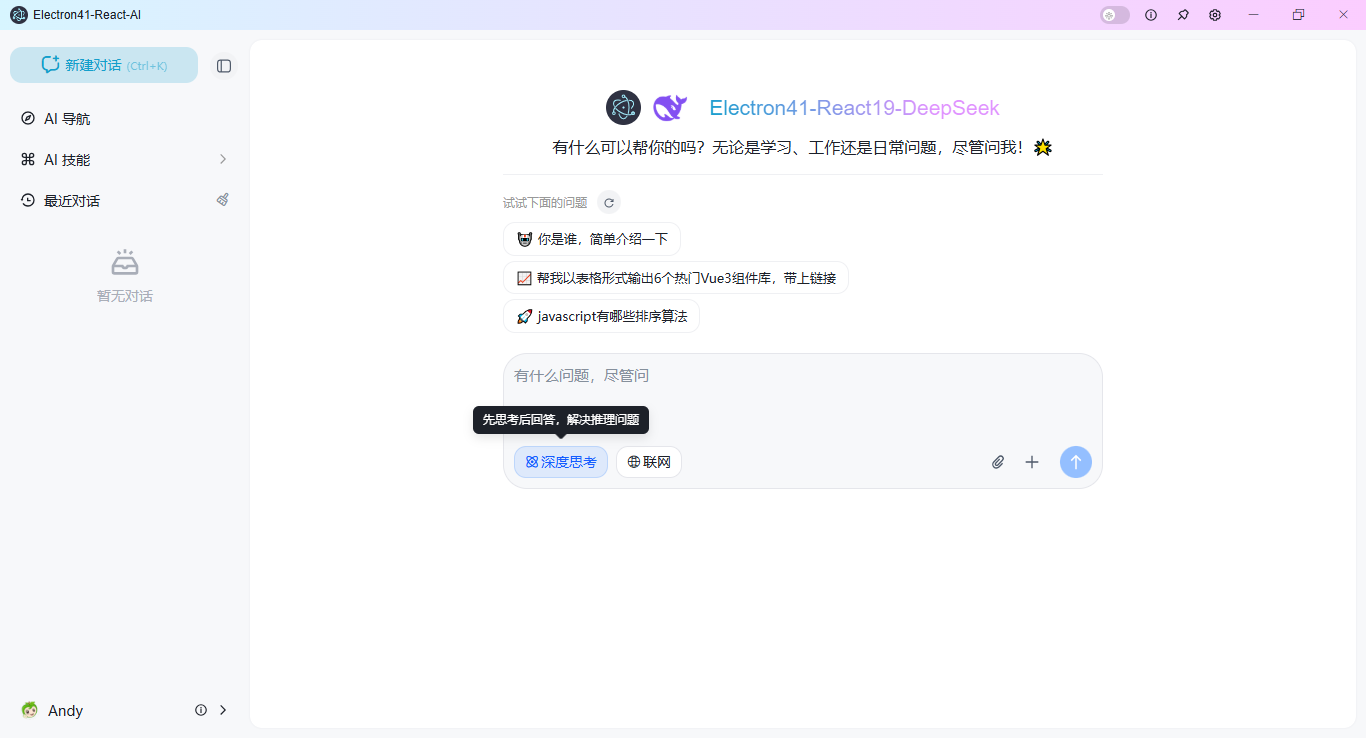Click the info icon beside Andy

click(x=201, y=710)
